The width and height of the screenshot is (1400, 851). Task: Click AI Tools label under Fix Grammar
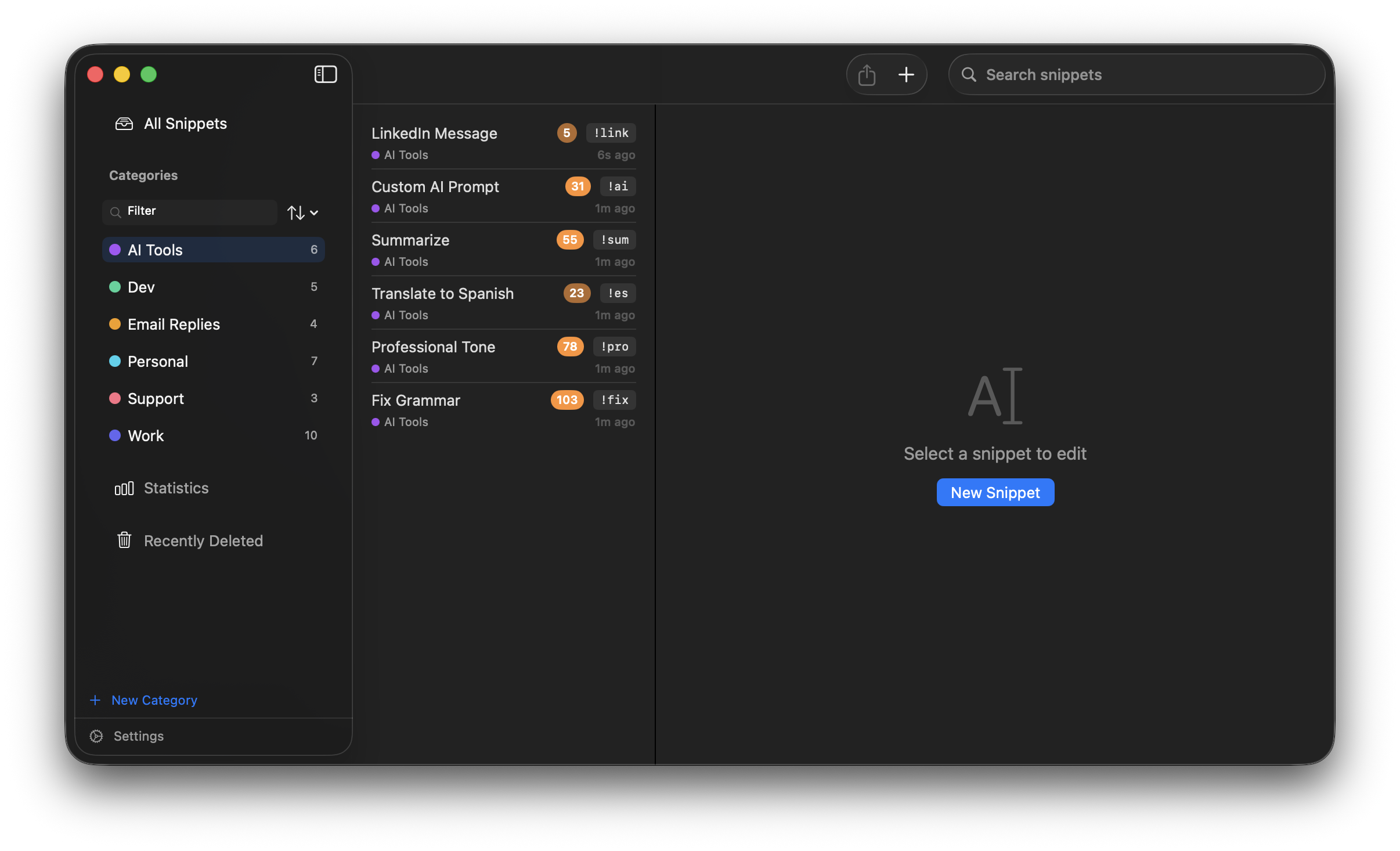(x=406, y=422)
